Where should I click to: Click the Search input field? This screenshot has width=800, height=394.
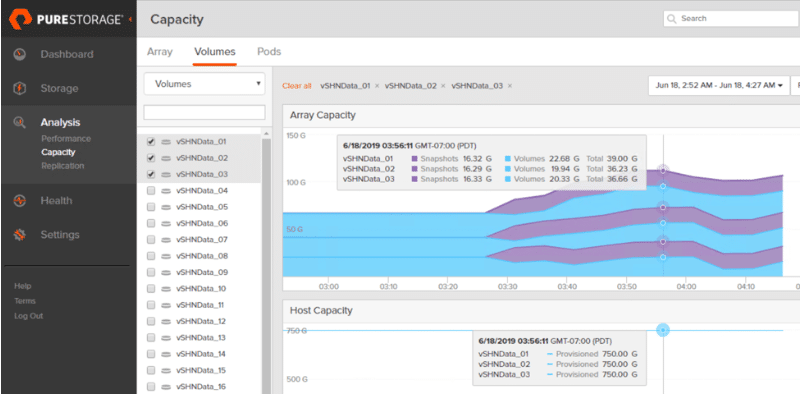[x=731, y=19]
